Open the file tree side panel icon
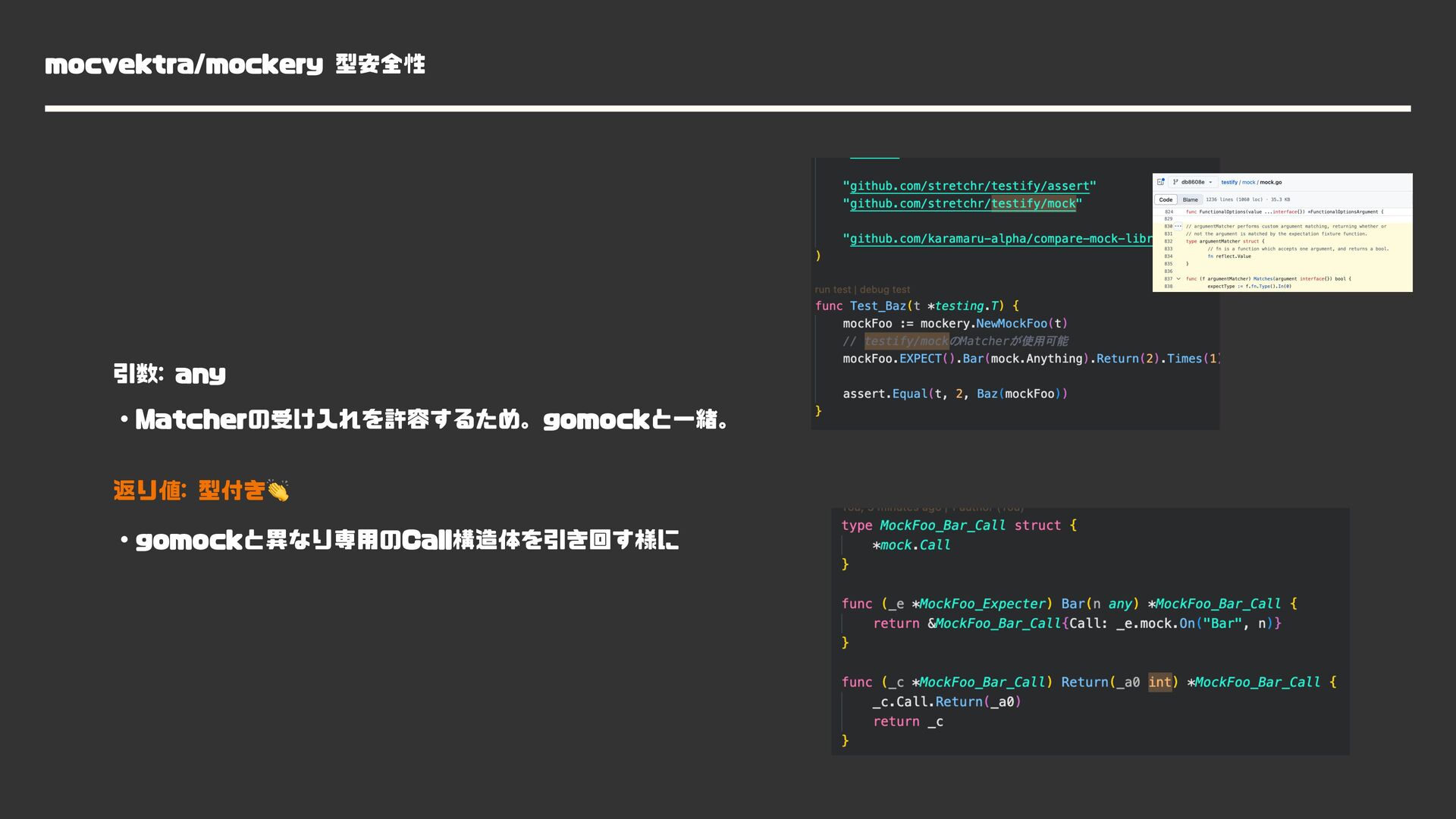 (1160, 182)
